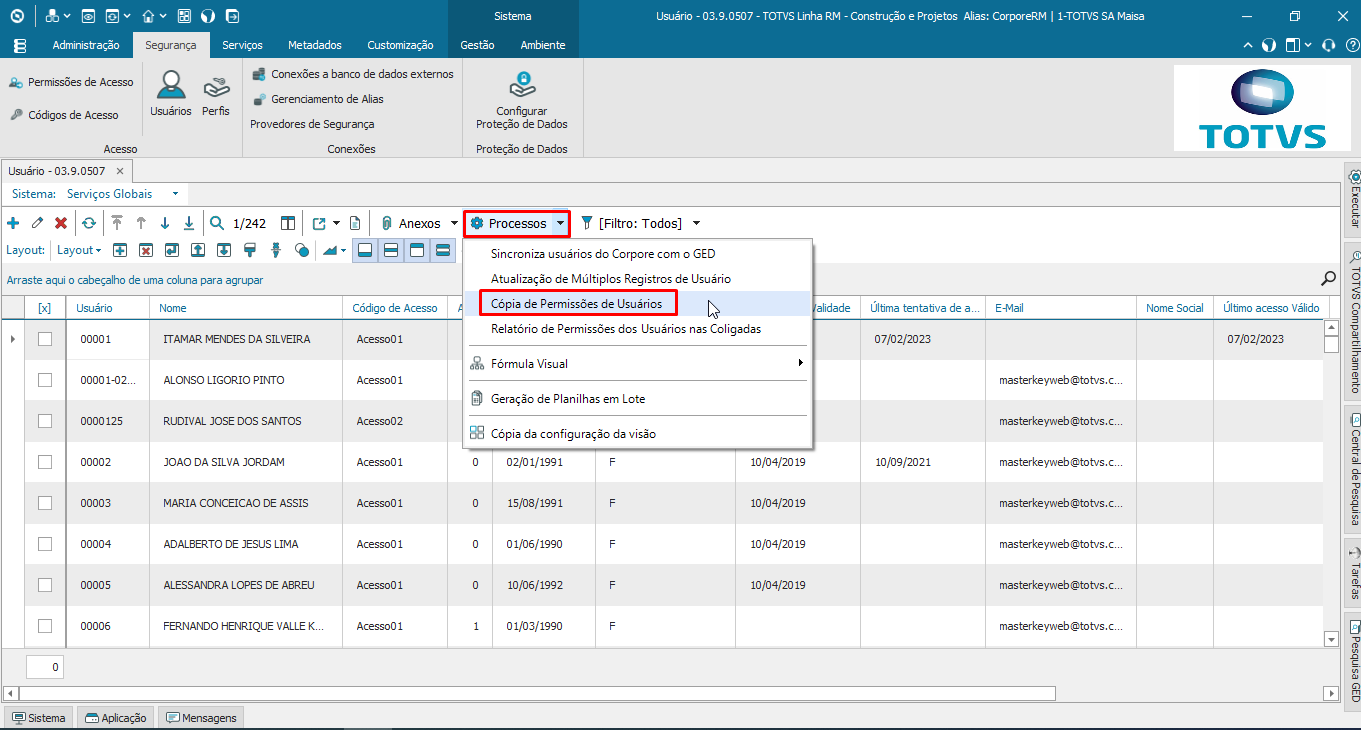
Task: Expand the Sistema Serviços Globais dropdown
Action: click(x=175, y=194)
